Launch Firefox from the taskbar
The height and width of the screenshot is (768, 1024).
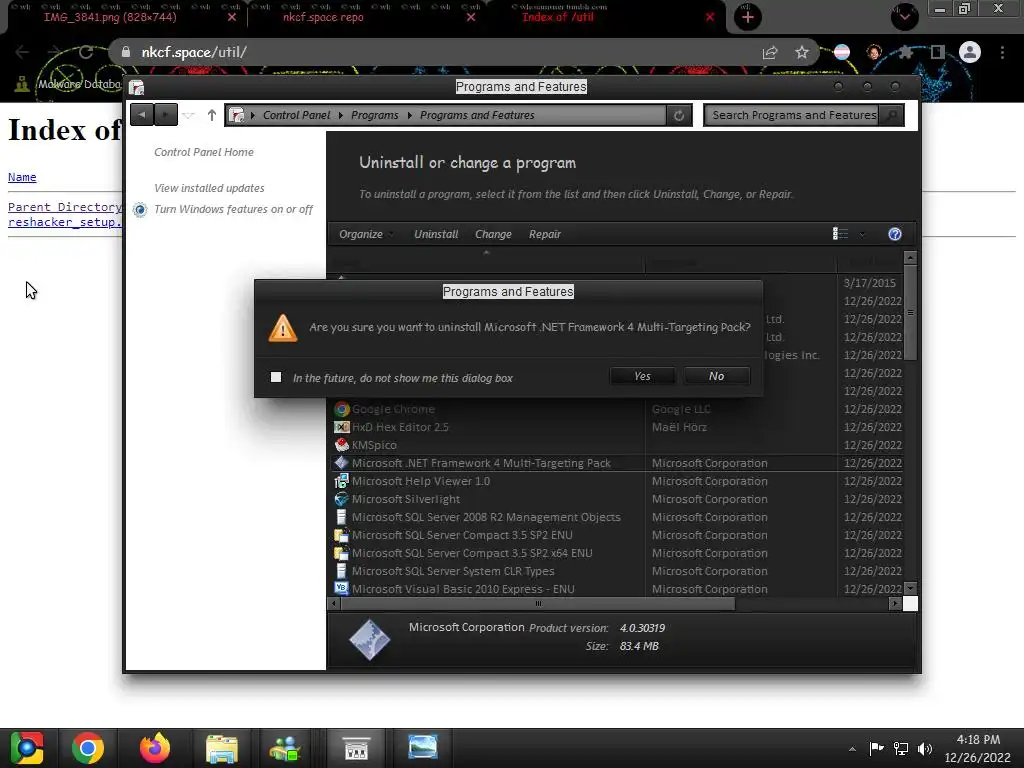pyautogui.click(x=155, y=748)
